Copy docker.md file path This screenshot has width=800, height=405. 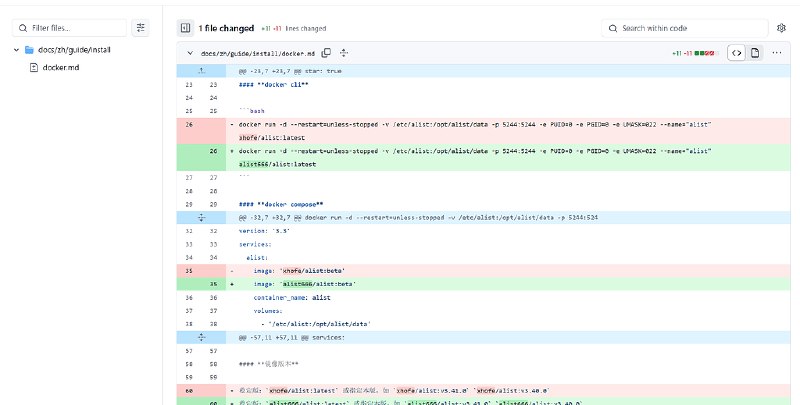click(326, 53)
